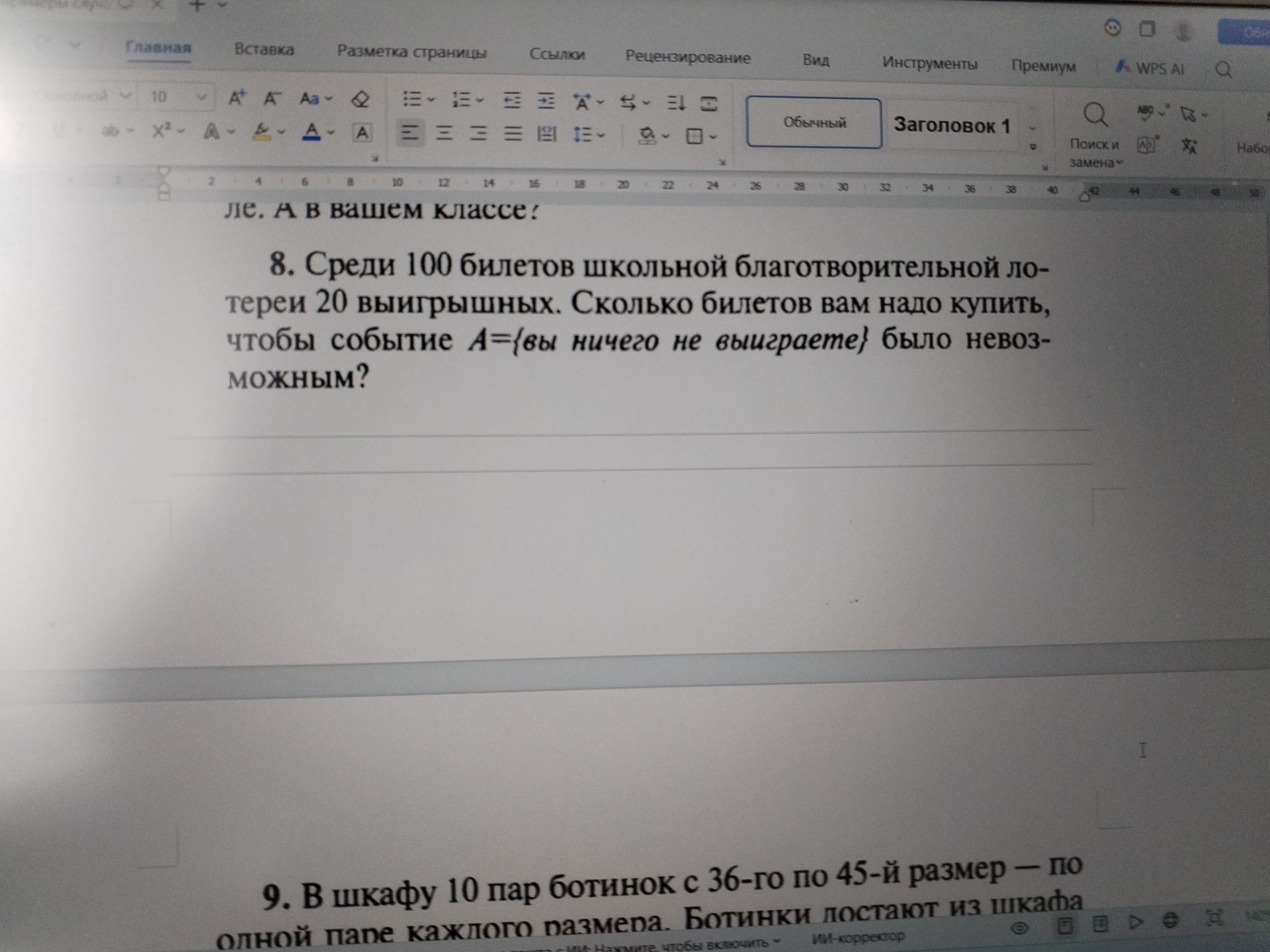The height and width of the screenshot is (952, 1270).
Task: Click the horizontal ruler indent marker
Action: (163, 184)
